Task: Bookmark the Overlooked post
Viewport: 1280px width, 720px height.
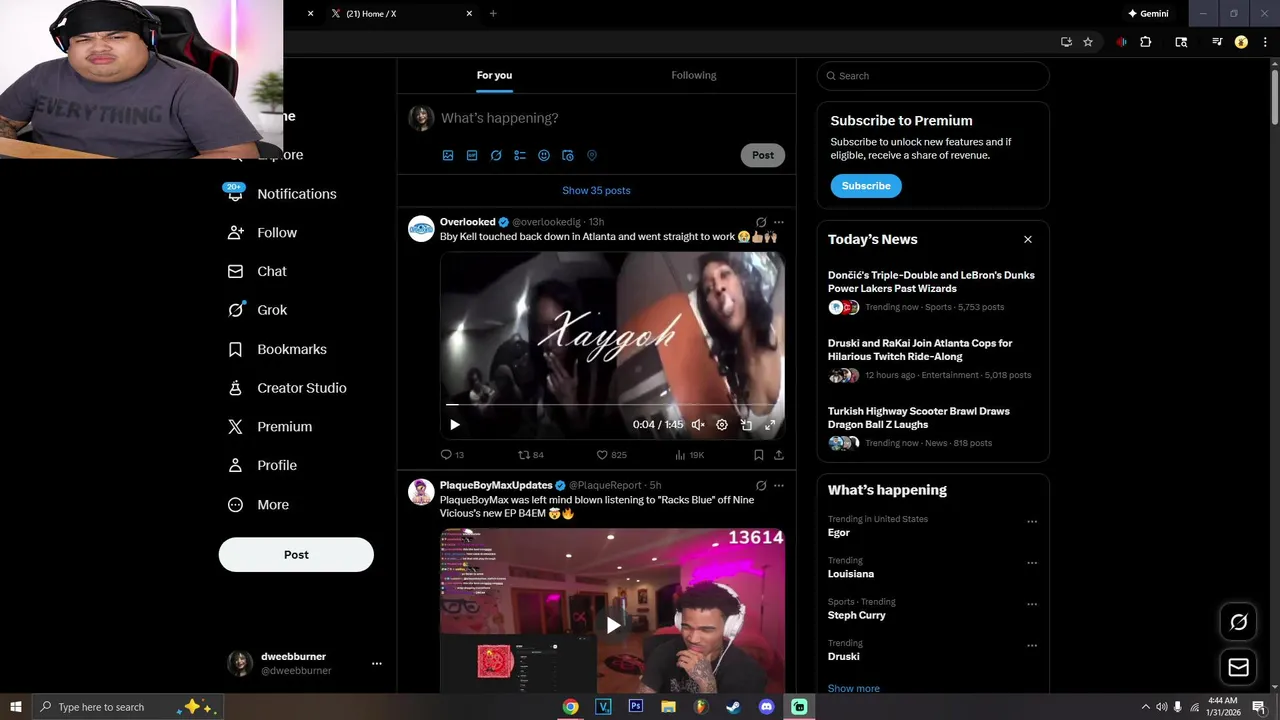Action: pyautogui.click(x=759, y=455)
